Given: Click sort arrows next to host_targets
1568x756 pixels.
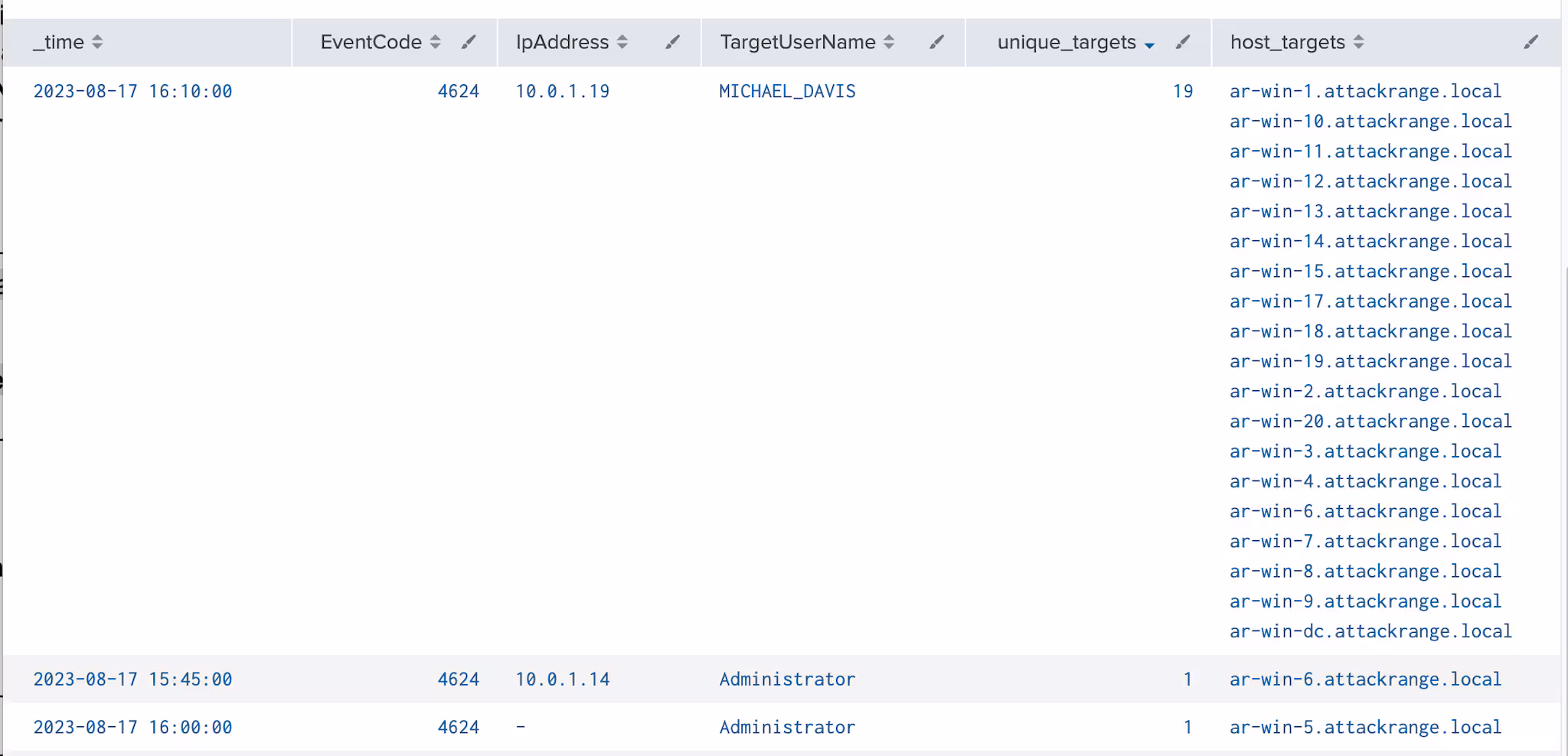Looking at the screenshot, I should (1358, 42).
